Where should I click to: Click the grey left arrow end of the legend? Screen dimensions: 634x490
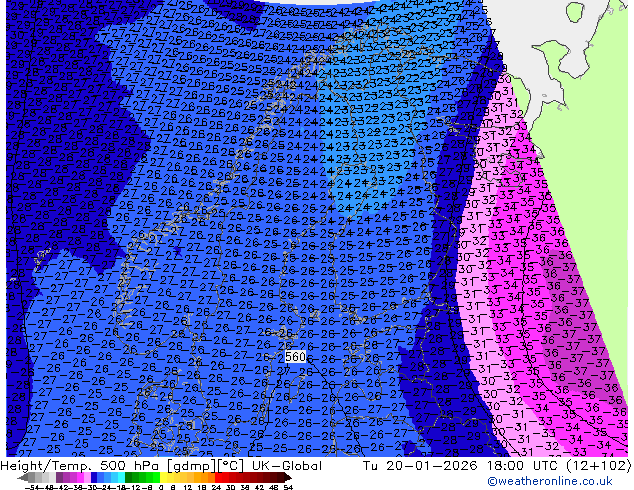click(23, 478)
